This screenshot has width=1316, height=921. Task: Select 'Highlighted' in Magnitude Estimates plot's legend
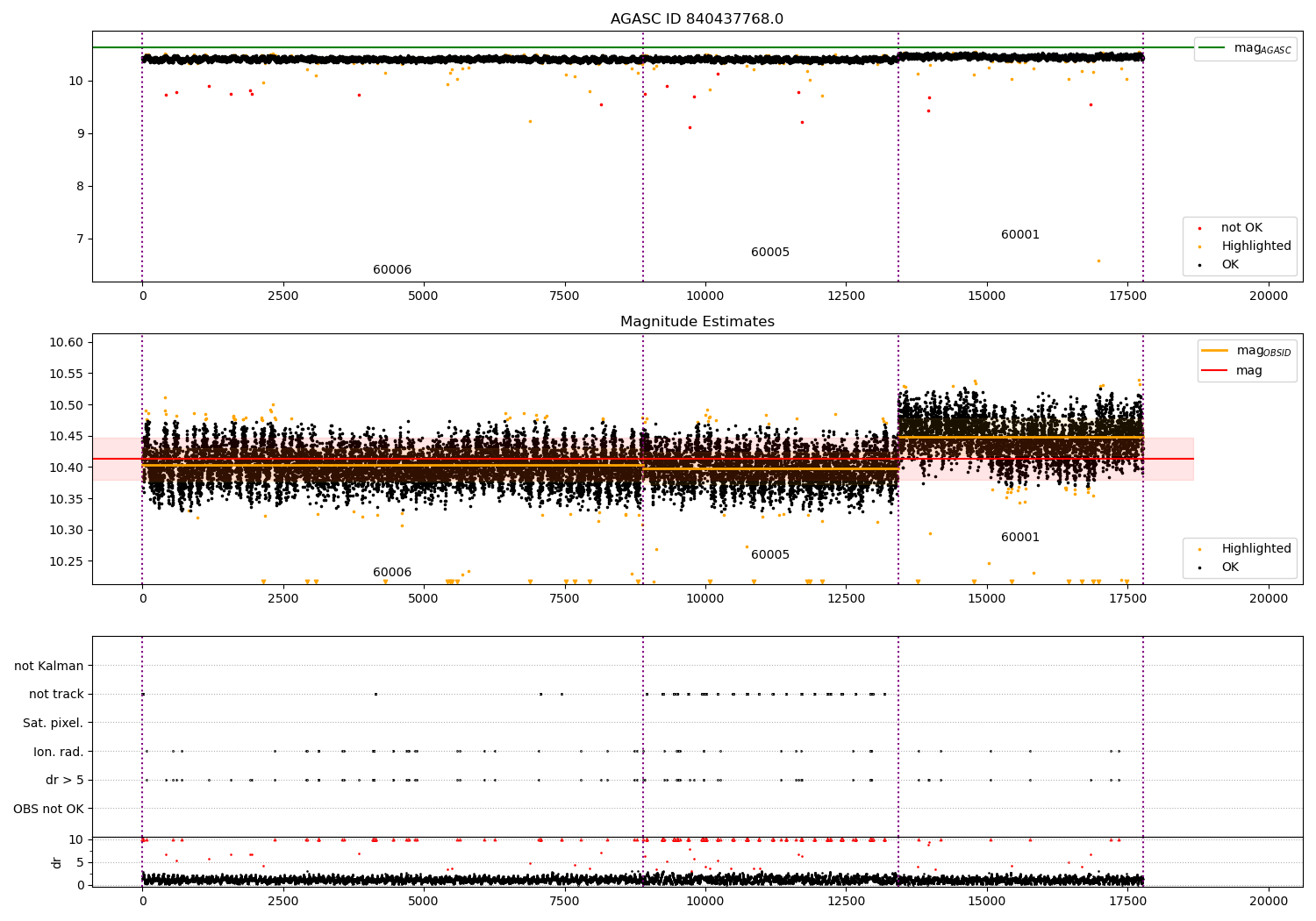point(1255,549)
